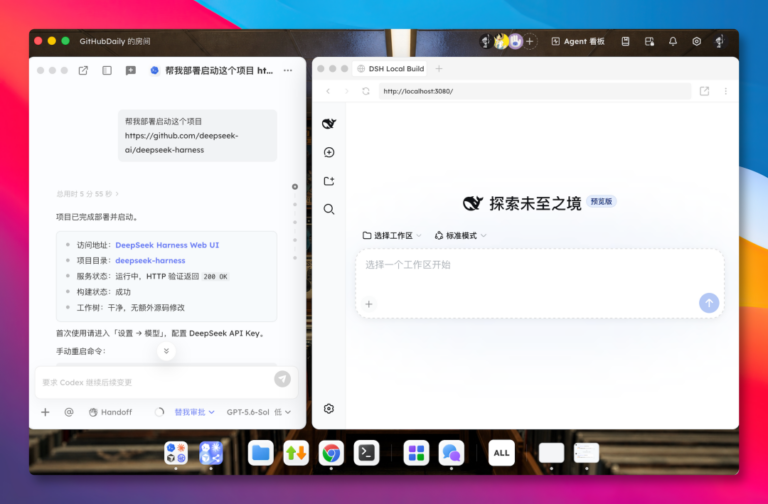This screenshot has width=768, height=504.
Task: Add attachment with plus icon below chat input
Action: tap(45, 412)
